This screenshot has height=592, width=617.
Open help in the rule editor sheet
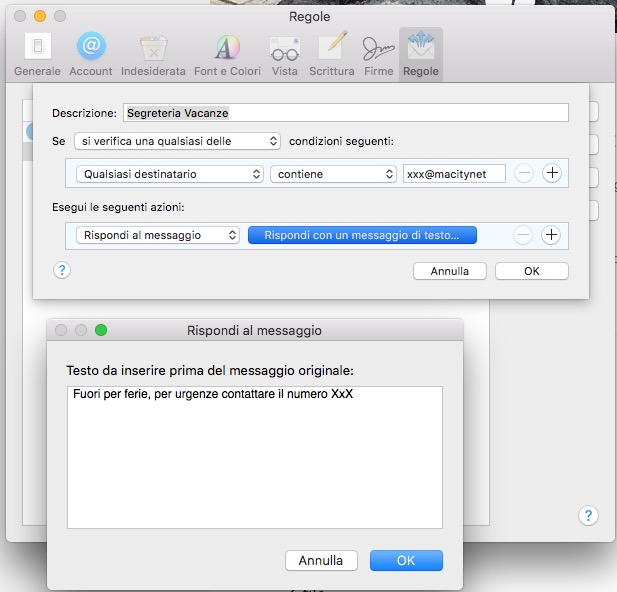pyautogui.click(x=62, y=270)
